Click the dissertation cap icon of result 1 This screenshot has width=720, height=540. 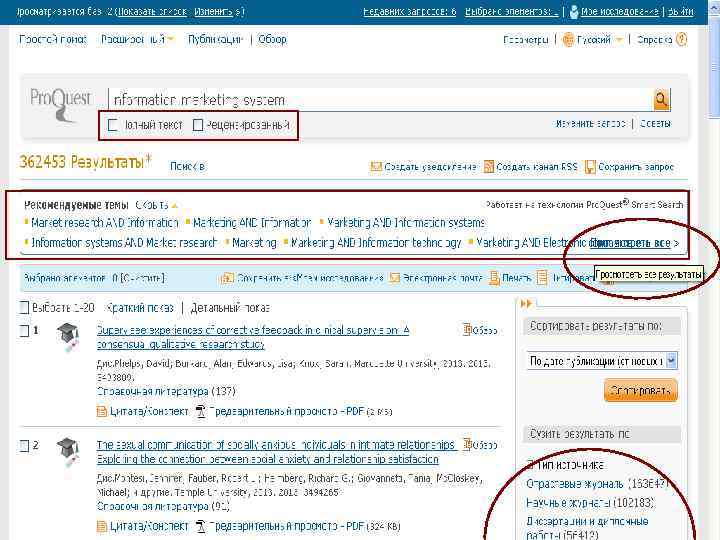click(68, 337)
